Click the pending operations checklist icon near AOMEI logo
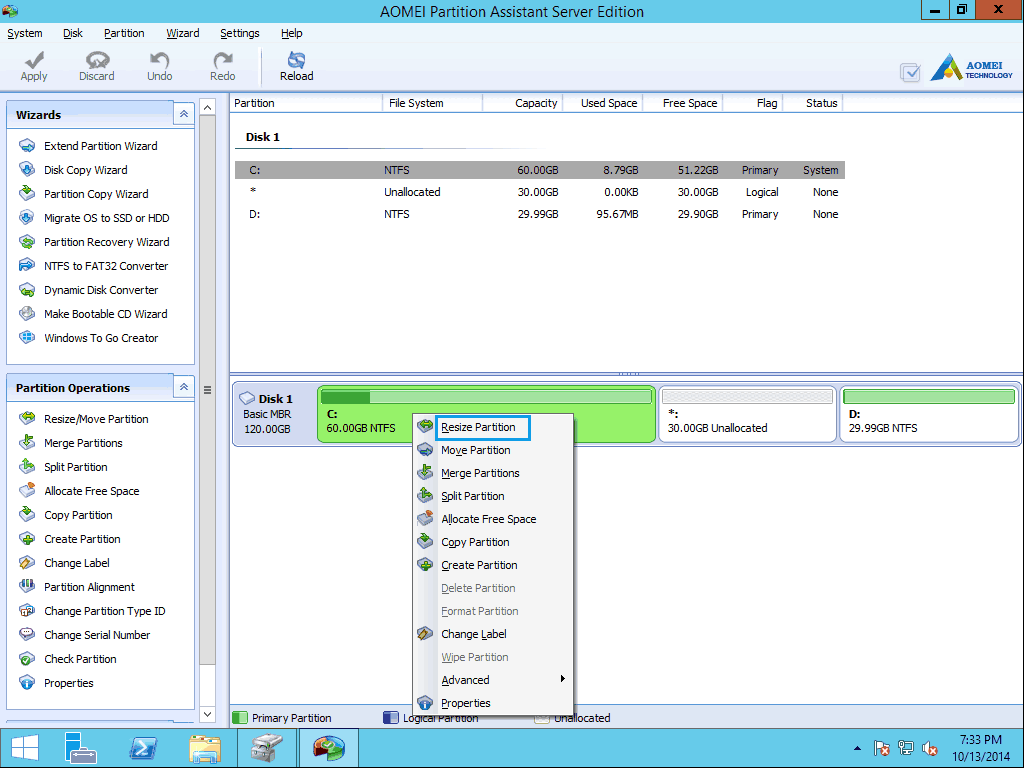Image resolution: width=1024 pixels, height=768 pixels. (x=910, y=72)
